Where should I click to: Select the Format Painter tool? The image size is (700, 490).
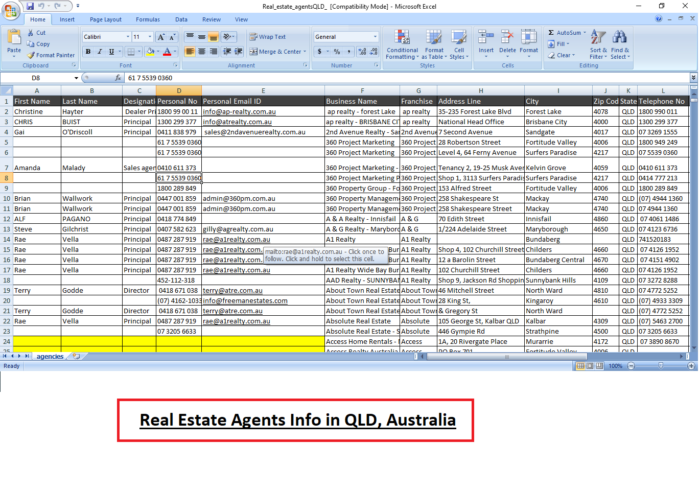pos(51,55)
